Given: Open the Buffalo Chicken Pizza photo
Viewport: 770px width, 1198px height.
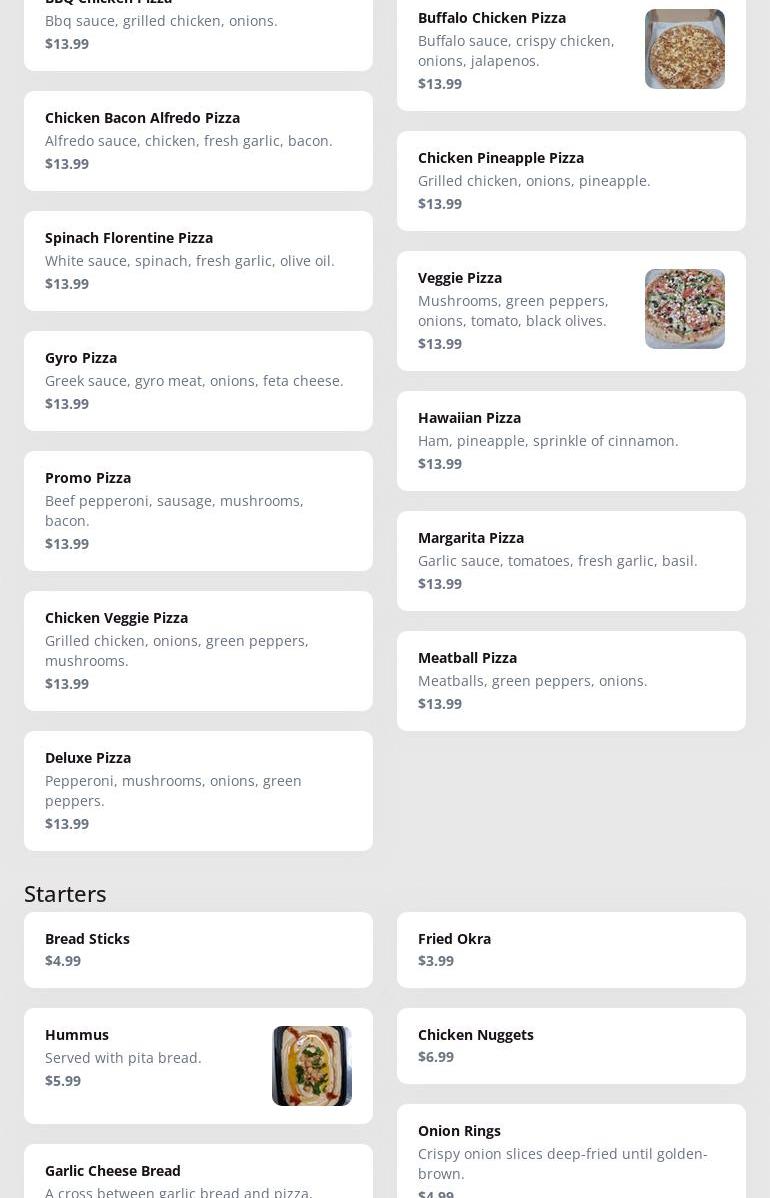Looking at the screenshot, I should pos(684,49).
